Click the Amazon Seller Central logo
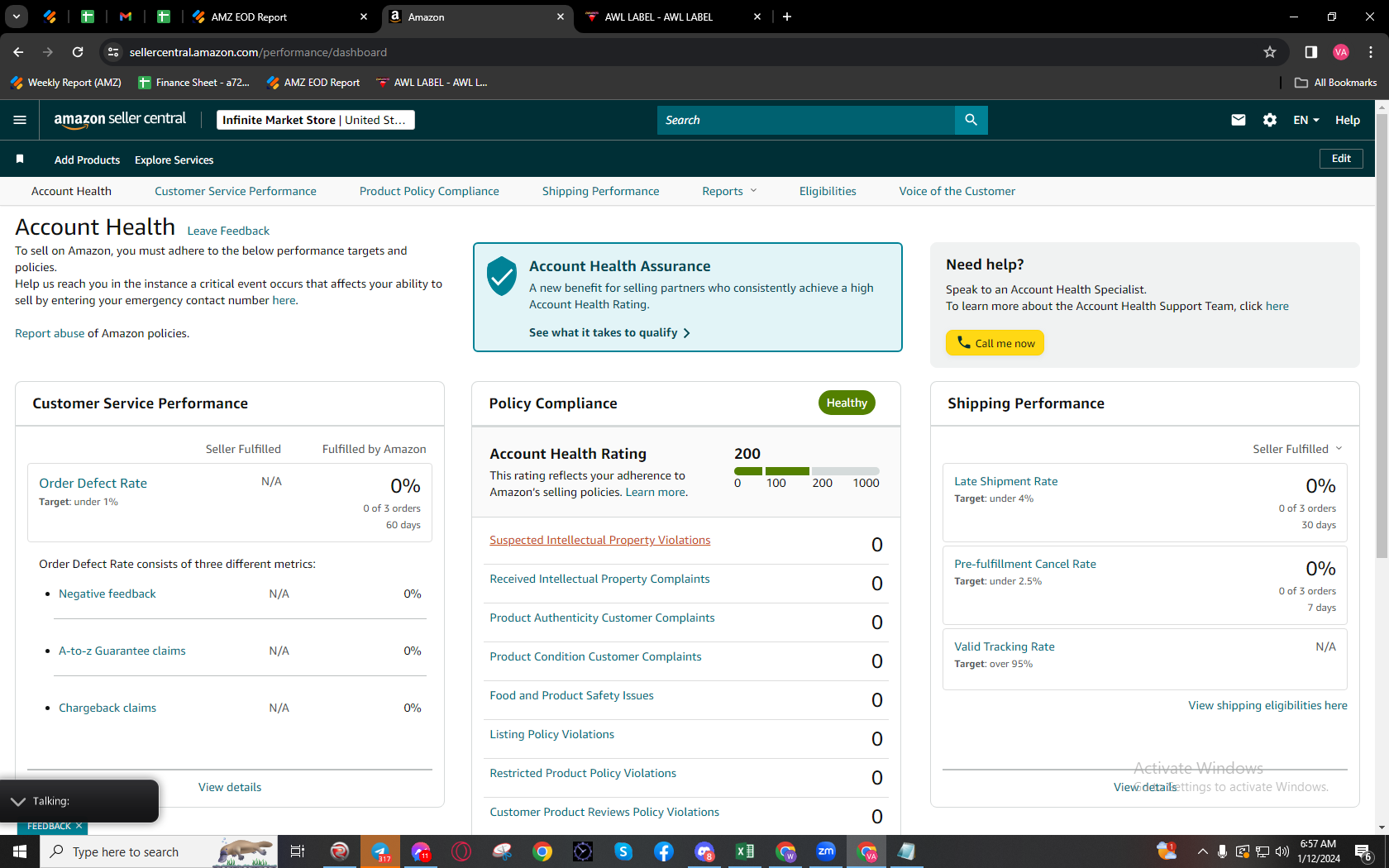This screenshot has width=1389, height=868. pos(120,120)
